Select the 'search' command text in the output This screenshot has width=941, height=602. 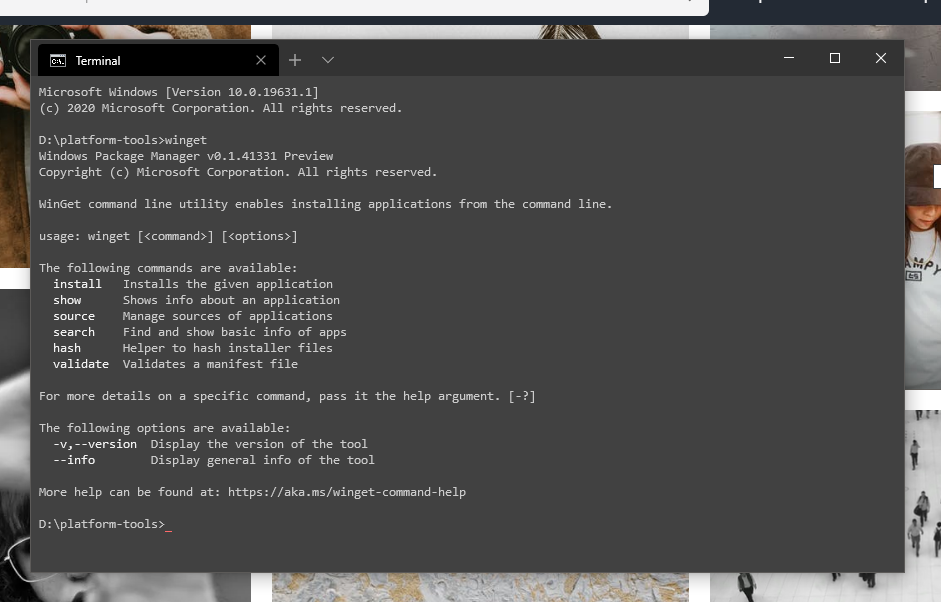(x=74, y=331)
